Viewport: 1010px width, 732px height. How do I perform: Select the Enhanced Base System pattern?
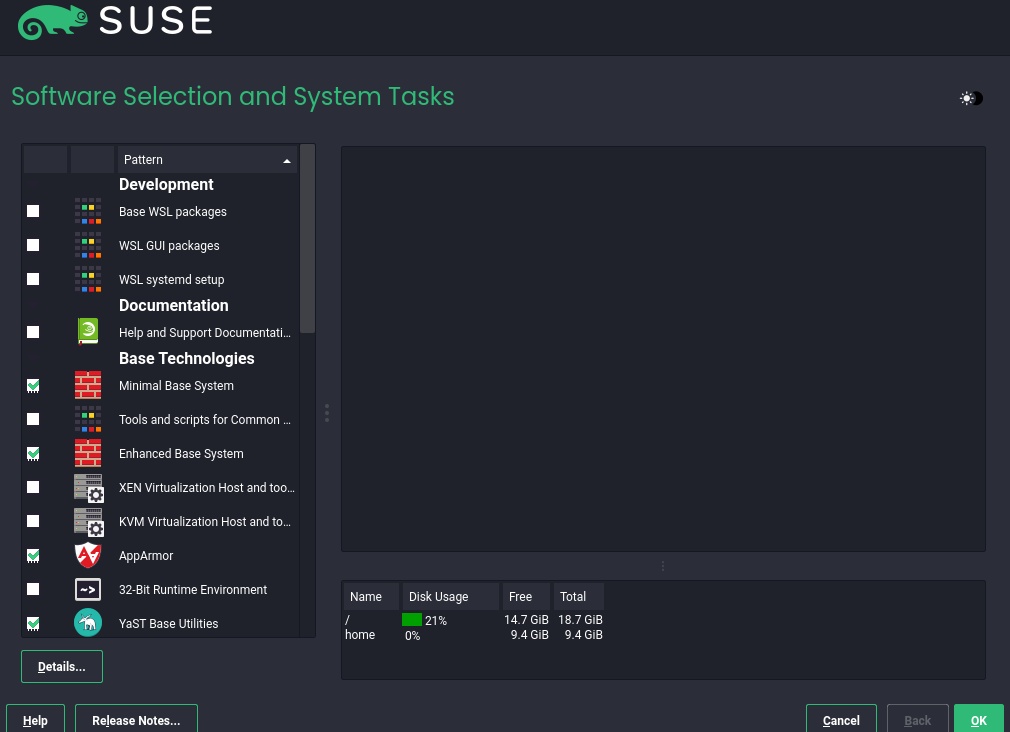[x=181, y=454]
